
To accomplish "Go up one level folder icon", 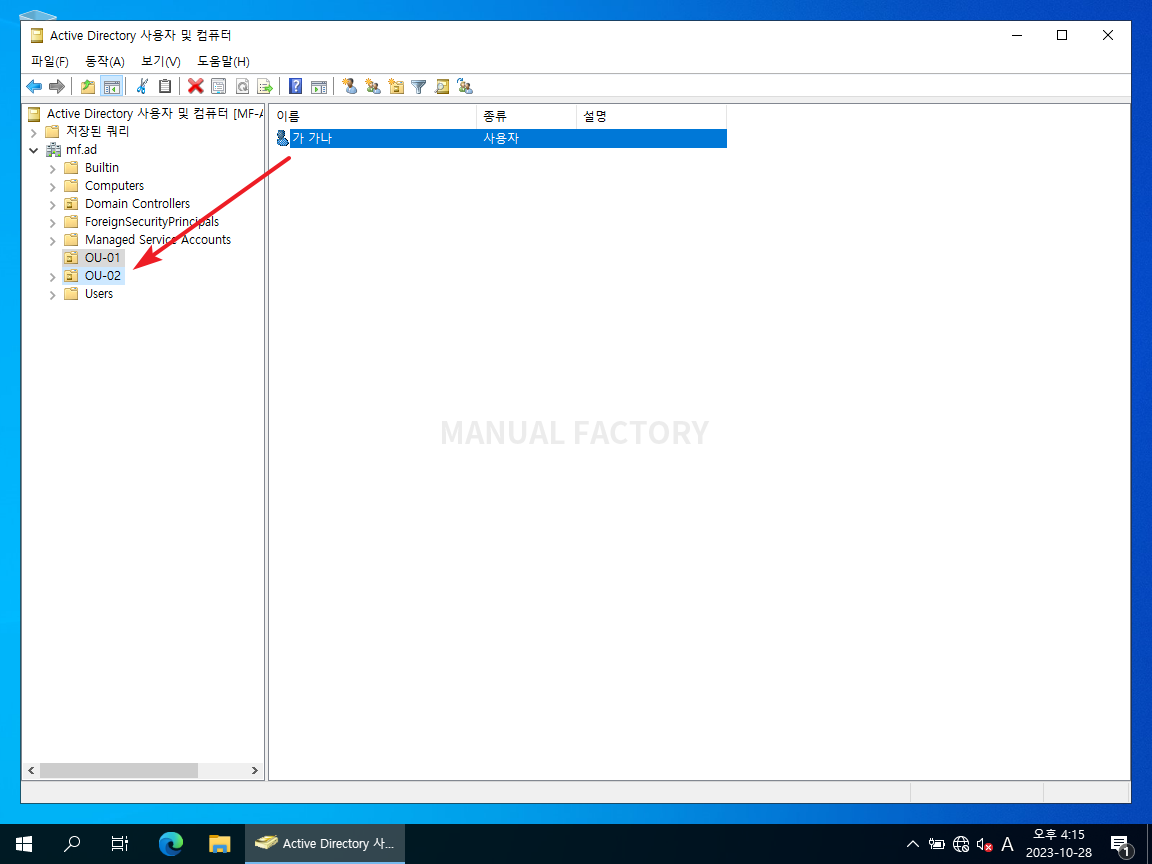I will [87, 87].
